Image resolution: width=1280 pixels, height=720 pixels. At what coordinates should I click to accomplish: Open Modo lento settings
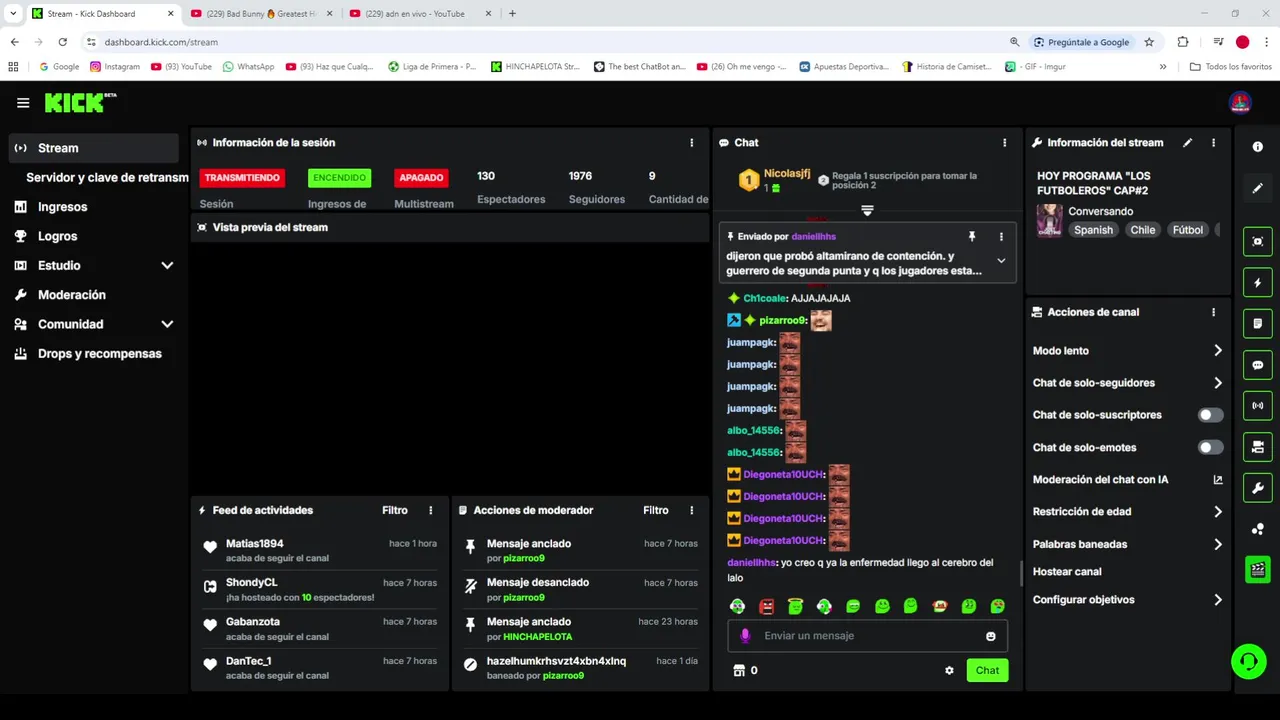pos(1128,351)
